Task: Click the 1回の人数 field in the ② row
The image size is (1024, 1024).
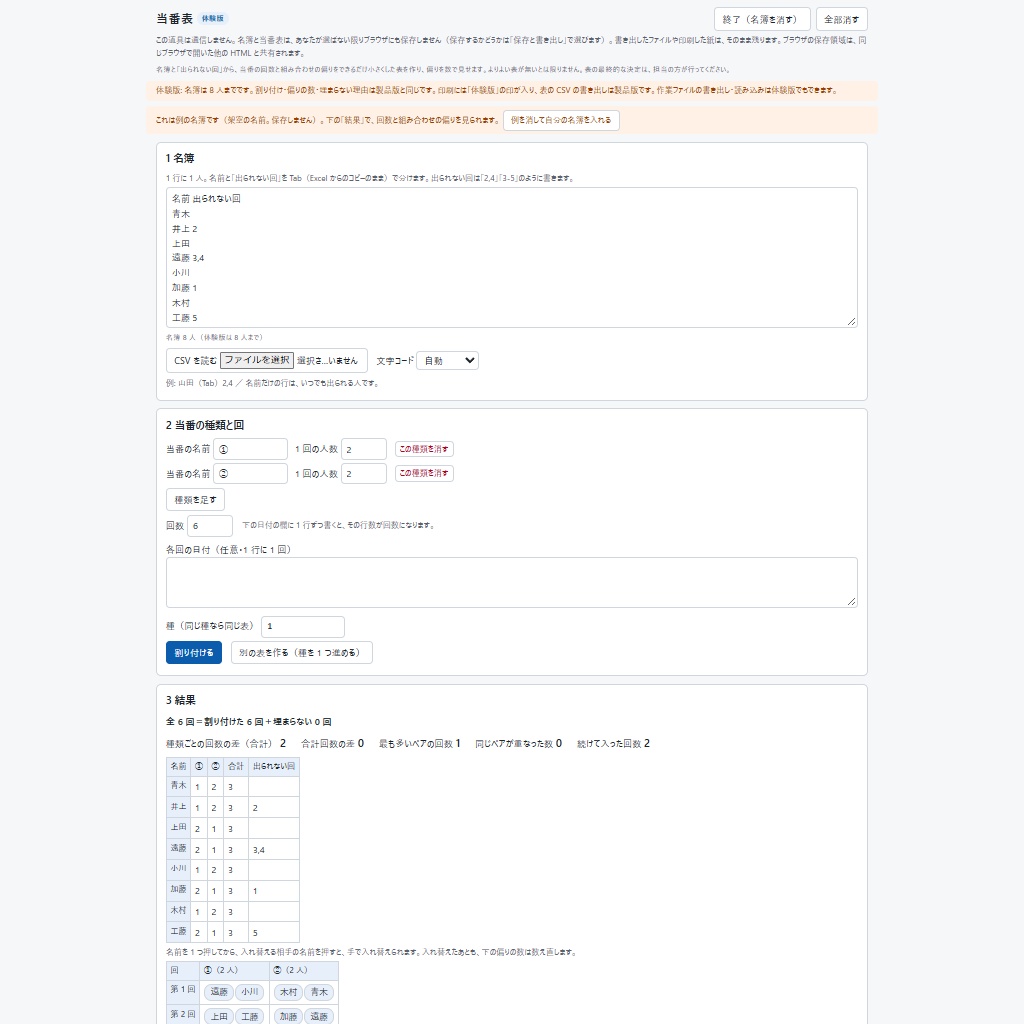Action: (364, 473)
